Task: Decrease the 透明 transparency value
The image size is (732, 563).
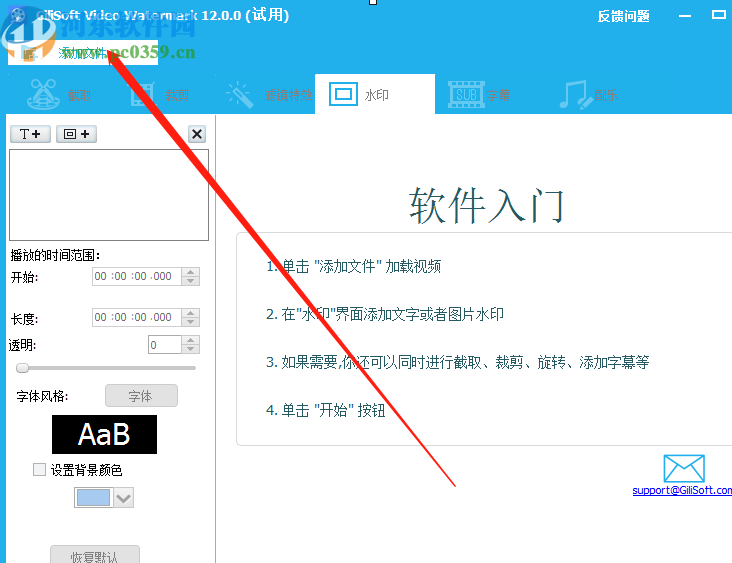Action: click(x=190, y=350)
